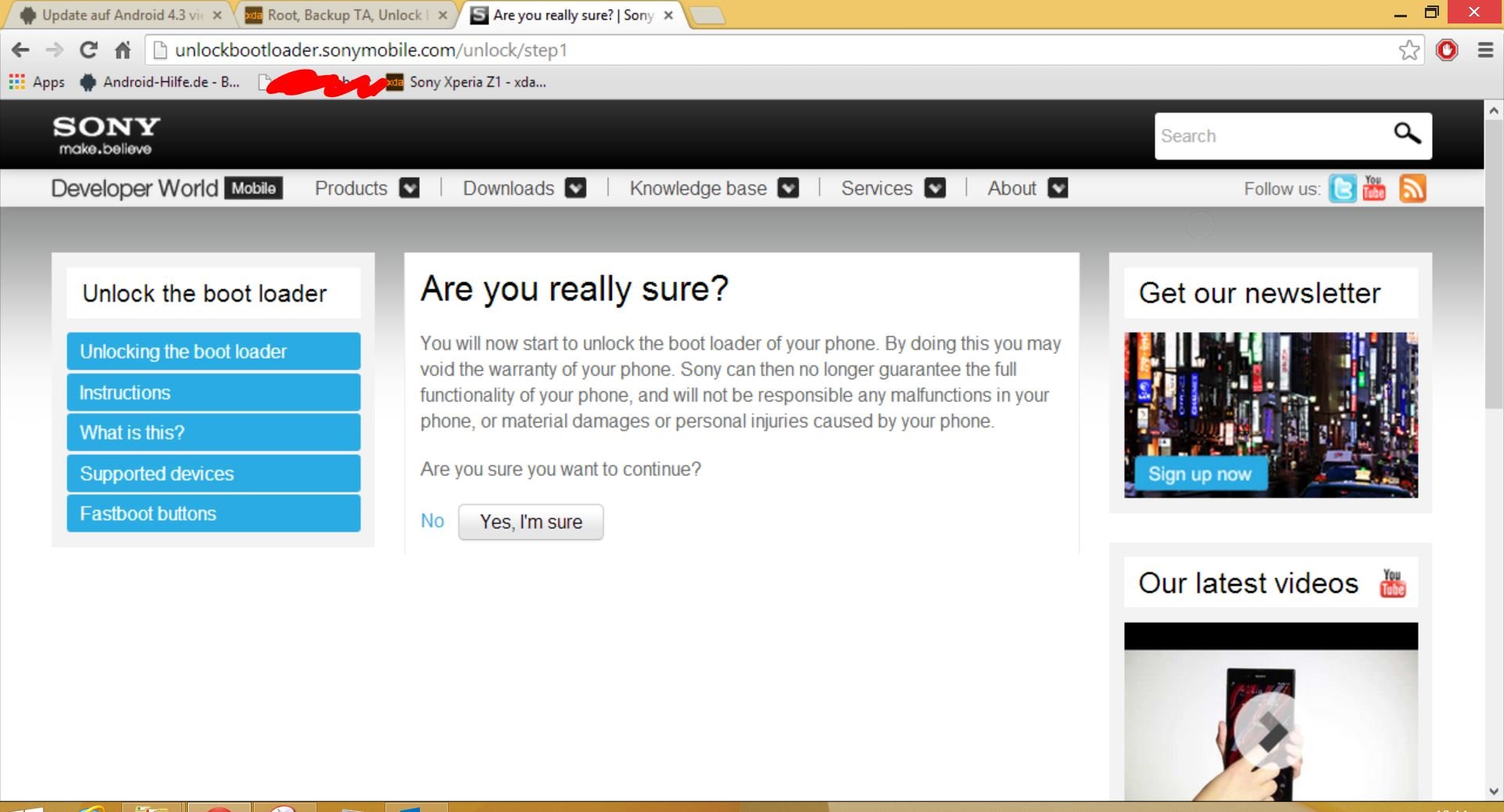Open Sony's Twitter follow icon
Image resolution: width=1504 pixels, height=812 pixels.
point(1342,189)
